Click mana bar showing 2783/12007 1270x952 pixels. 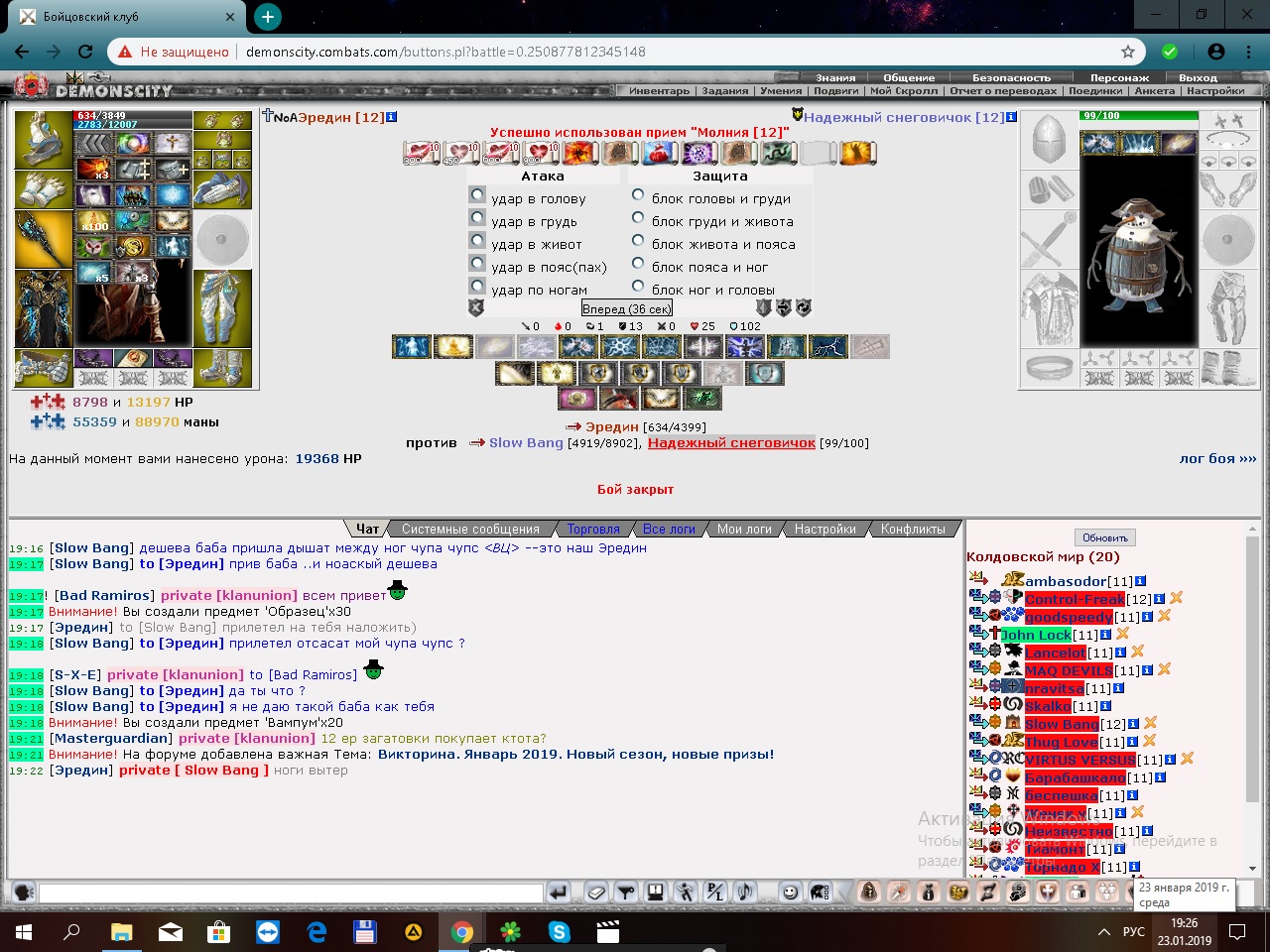tap(133, 125)
